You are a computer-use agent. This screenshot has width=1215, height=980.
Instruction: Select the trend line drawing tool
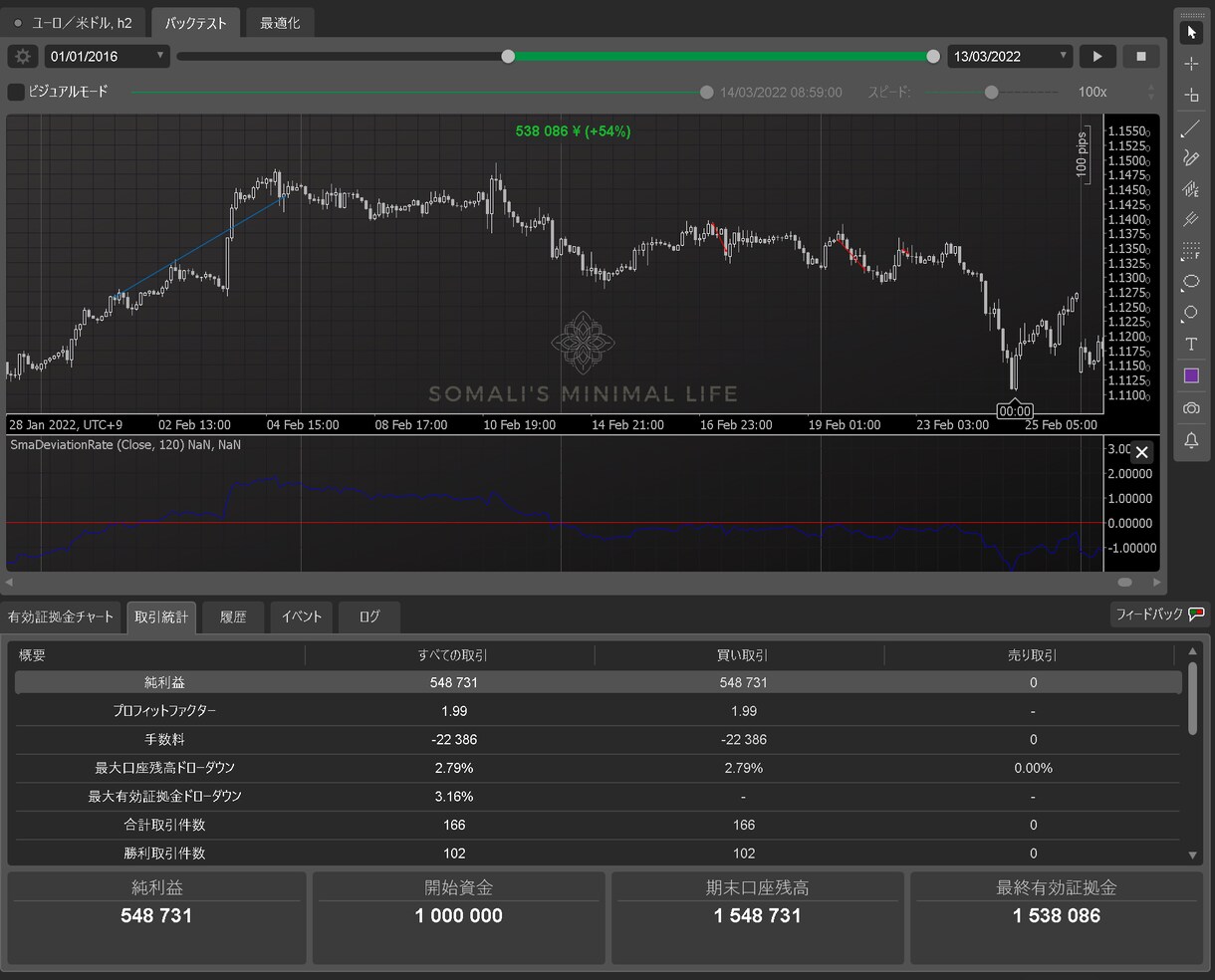pyautogui.click(x=1191, y=128)
